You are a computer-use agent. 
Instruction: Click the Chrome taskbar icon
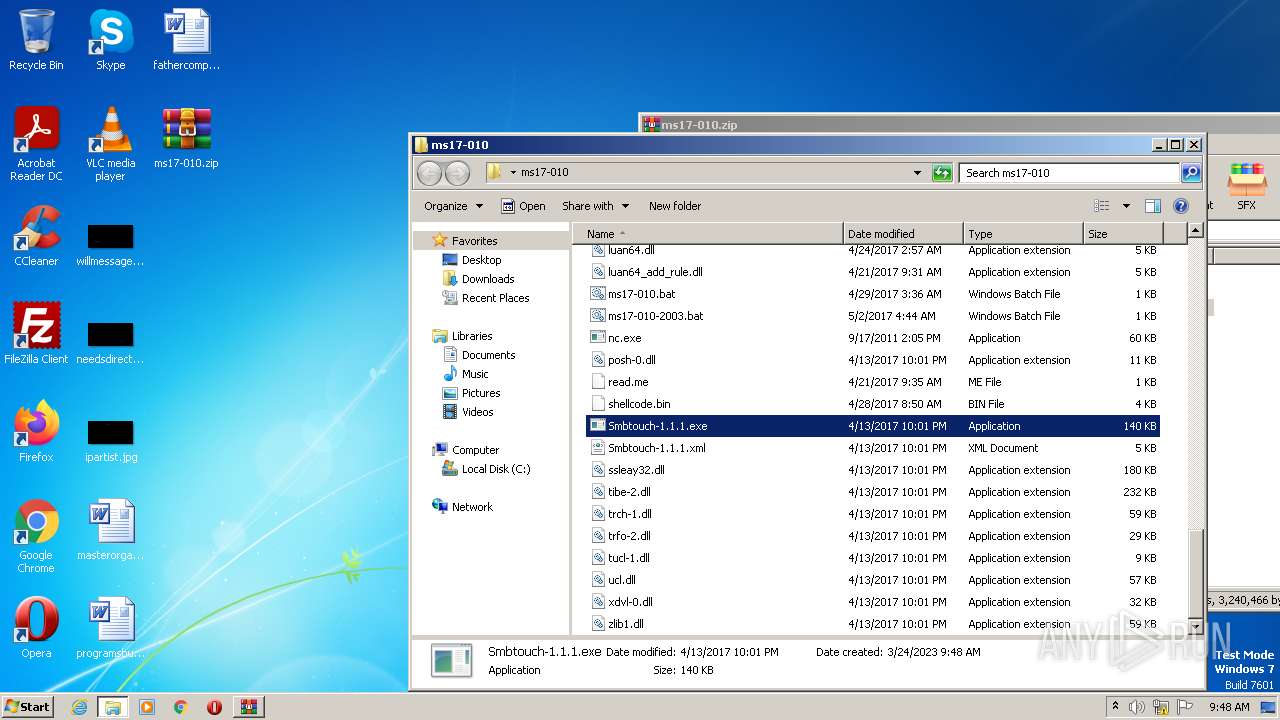click(x=181, y=707)
